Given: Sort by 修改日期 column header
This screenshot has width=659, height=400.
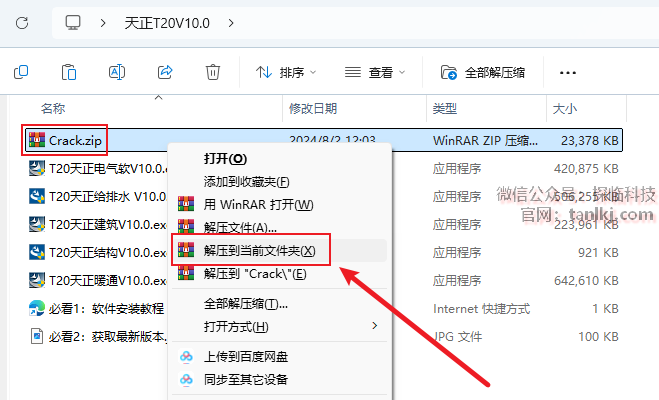Looking at the screenshot, I should tap(313, 109).
